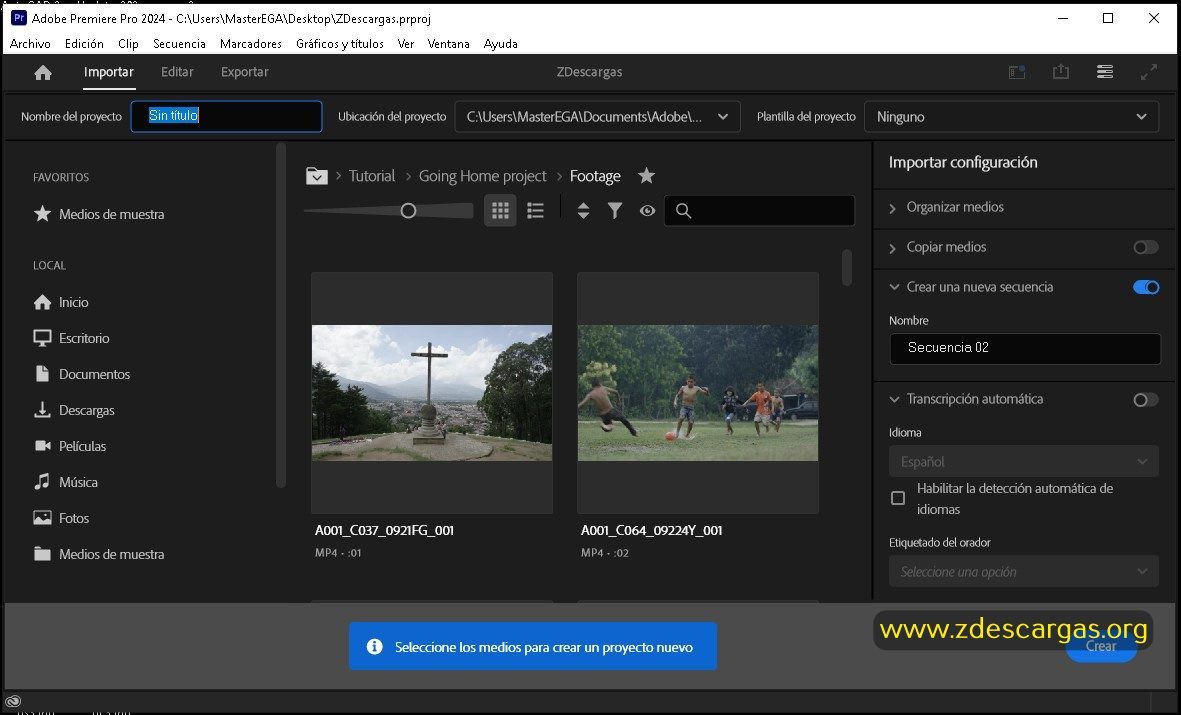This screenshot has width=1181, height=715.
Task: Open the Clip menu
Action: pos(128,44)
